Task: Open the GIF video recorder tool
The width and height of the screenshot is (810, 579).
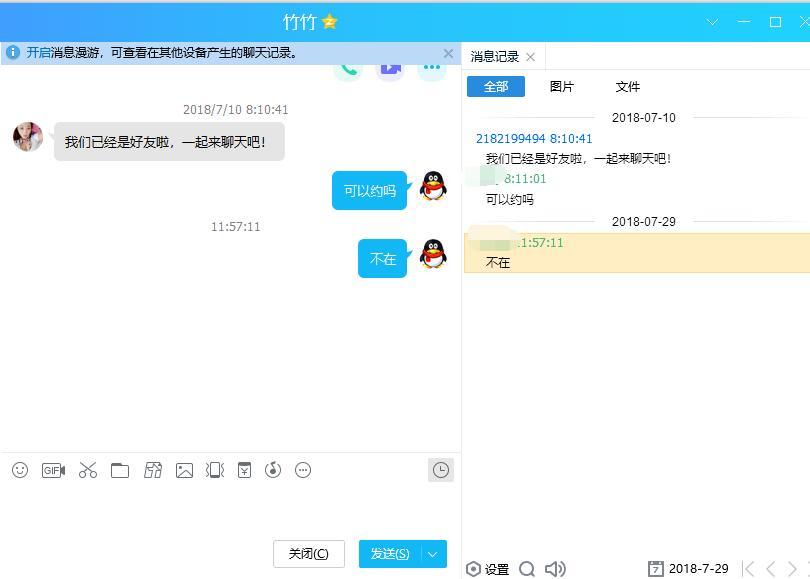Action: click(53, 470)
